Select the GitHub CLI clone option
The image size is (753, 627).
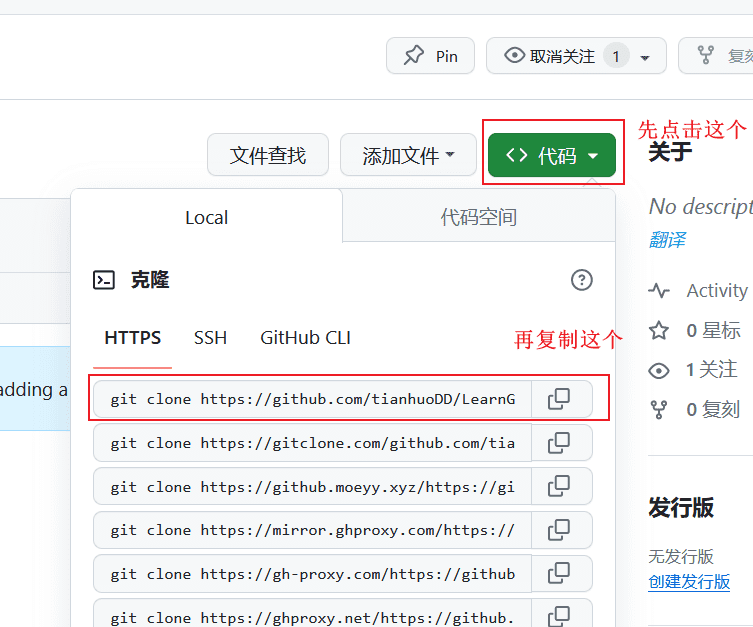[x=305, y=338]
